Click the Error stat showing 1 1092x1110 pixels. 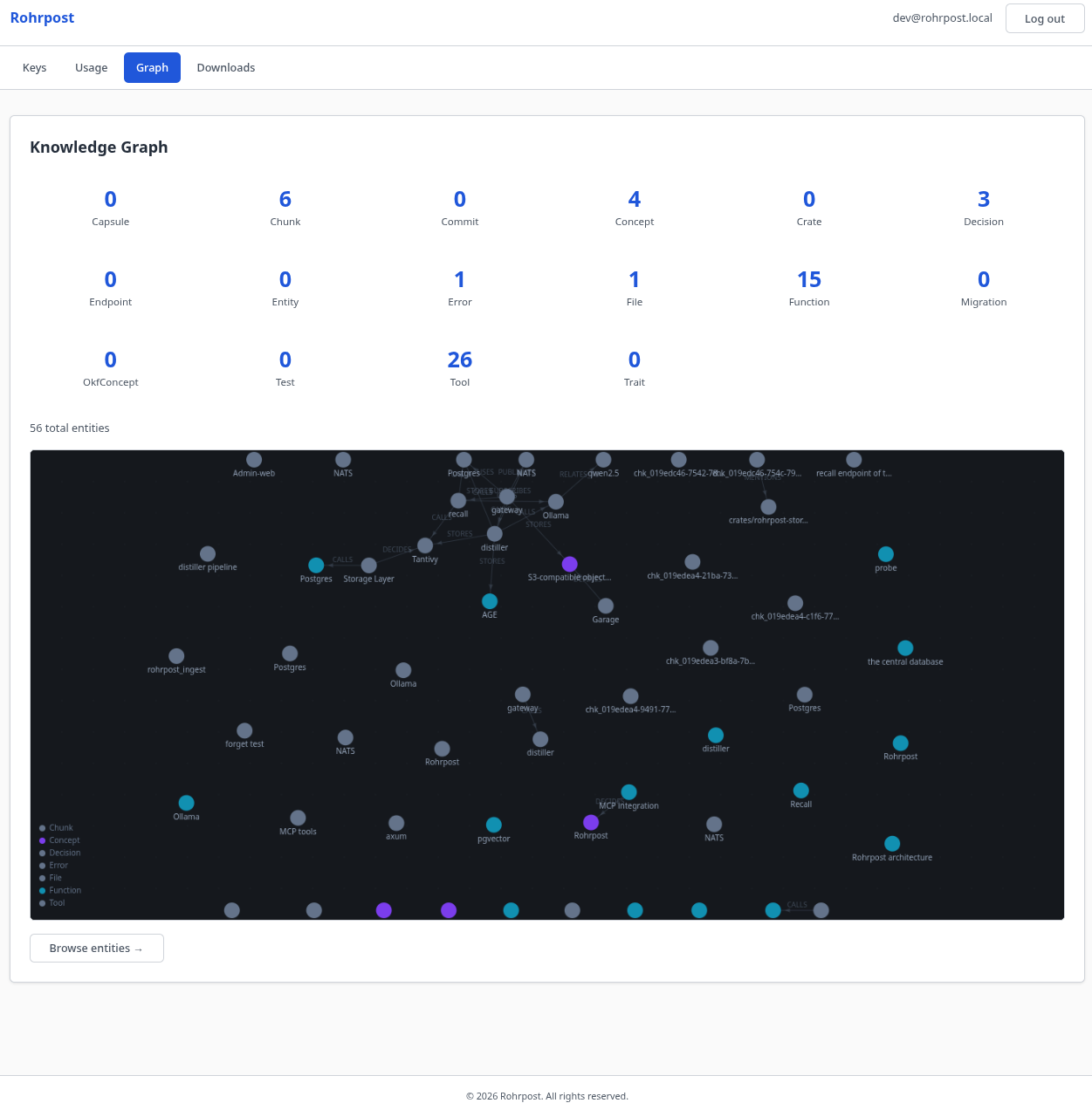(x=460, y=279)
